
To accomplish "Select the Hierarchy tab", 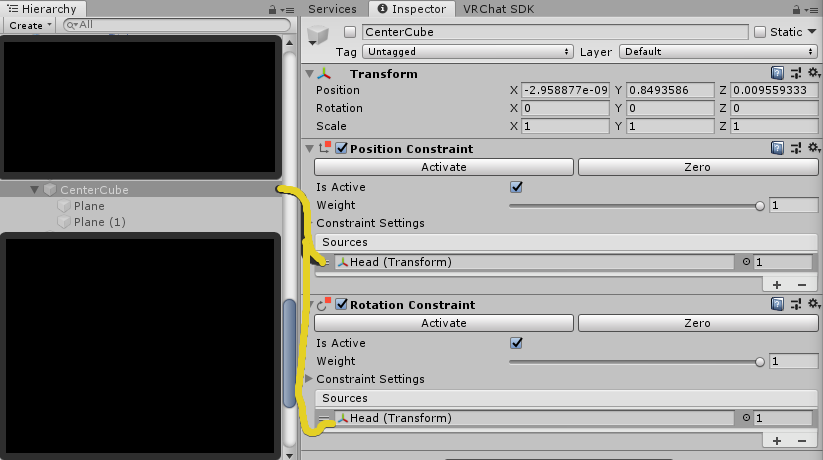I will tap(43, 9).
